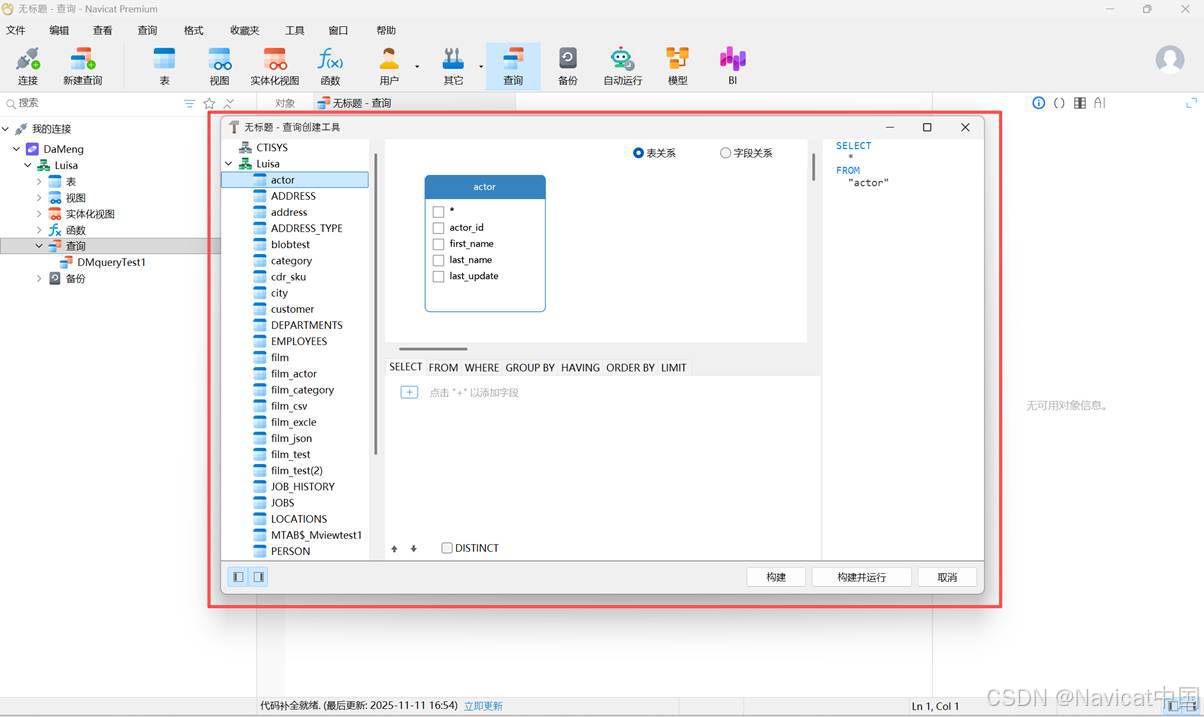Image resolution: width=1204 pixels, height=717 pixels.
Task: Check the * all-columns checkbox in actor
Action: tap(438, 212)
